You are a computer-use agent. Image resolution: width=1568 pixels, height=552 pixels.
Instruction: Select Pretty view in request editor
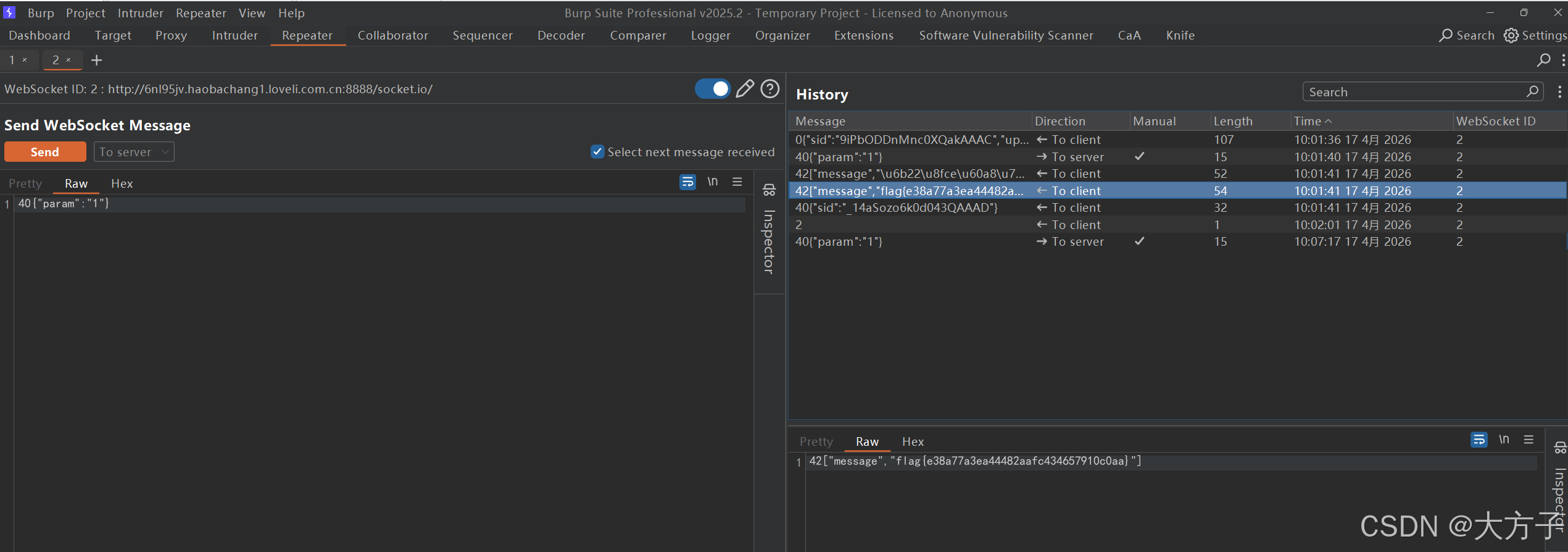coord(25,183)
